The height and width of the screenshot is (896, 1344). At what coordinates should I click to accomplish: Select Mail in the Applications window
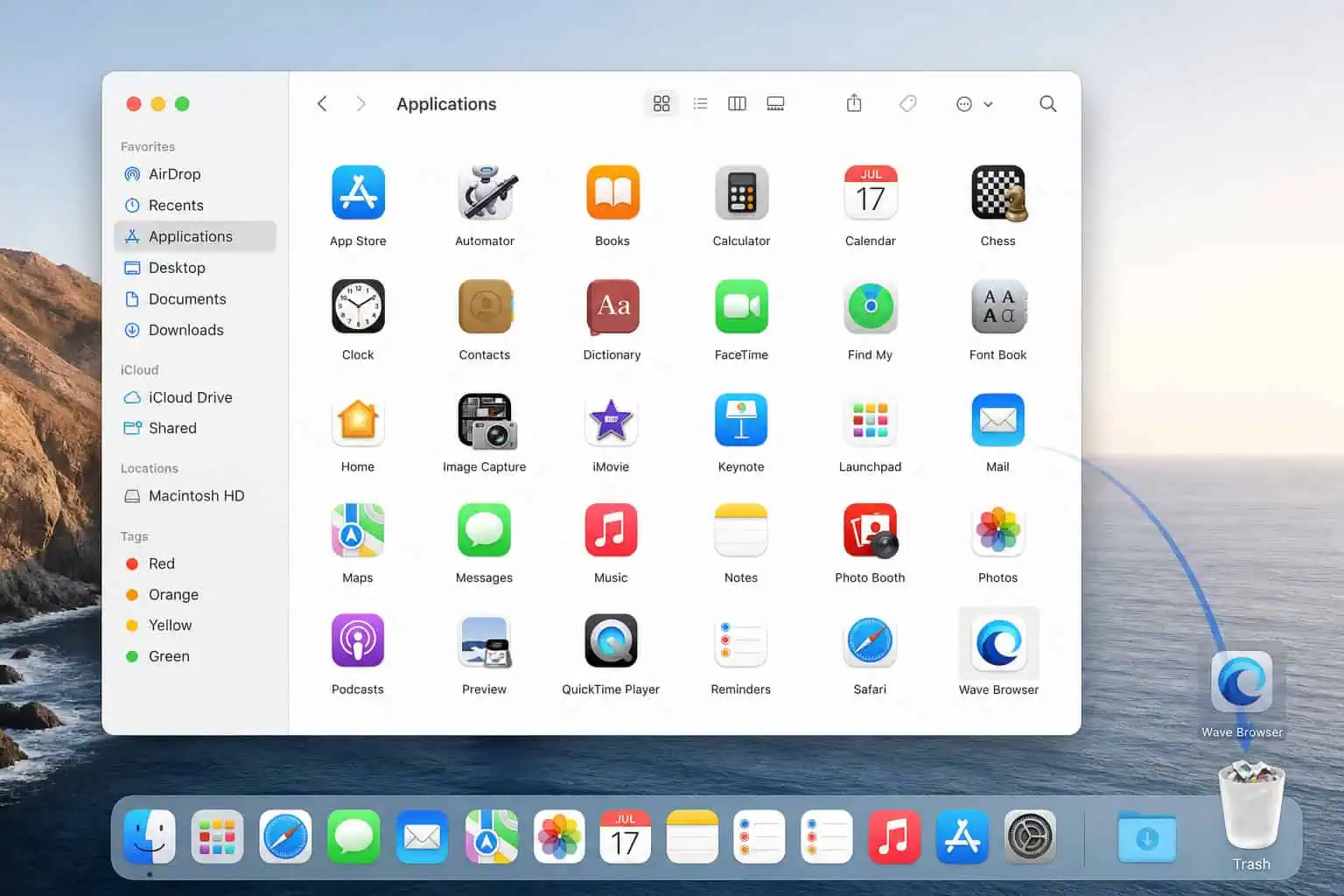coord(998,420)
